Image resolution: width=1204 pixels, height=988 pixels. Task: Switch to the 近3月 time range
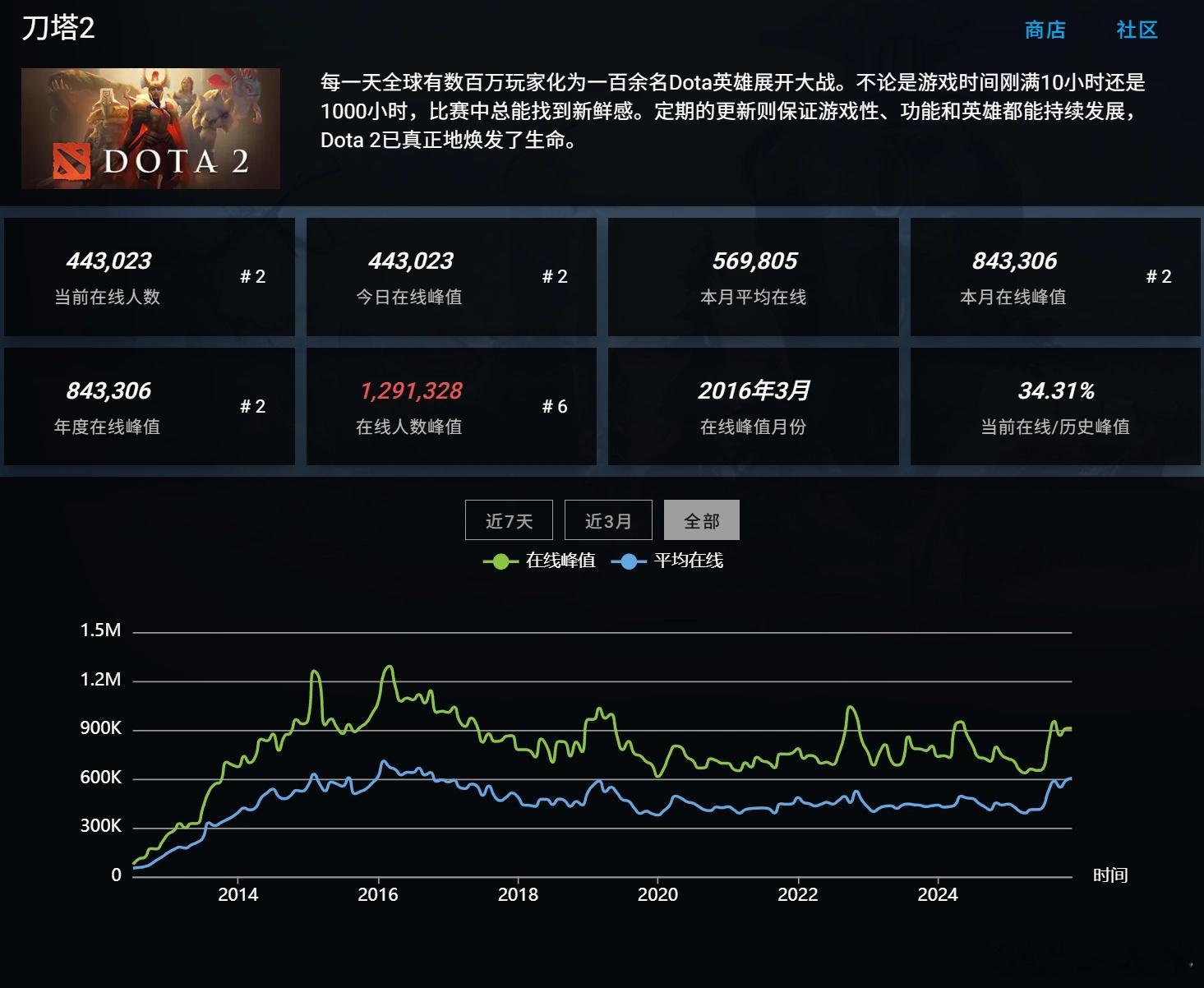tap(608, 519)
